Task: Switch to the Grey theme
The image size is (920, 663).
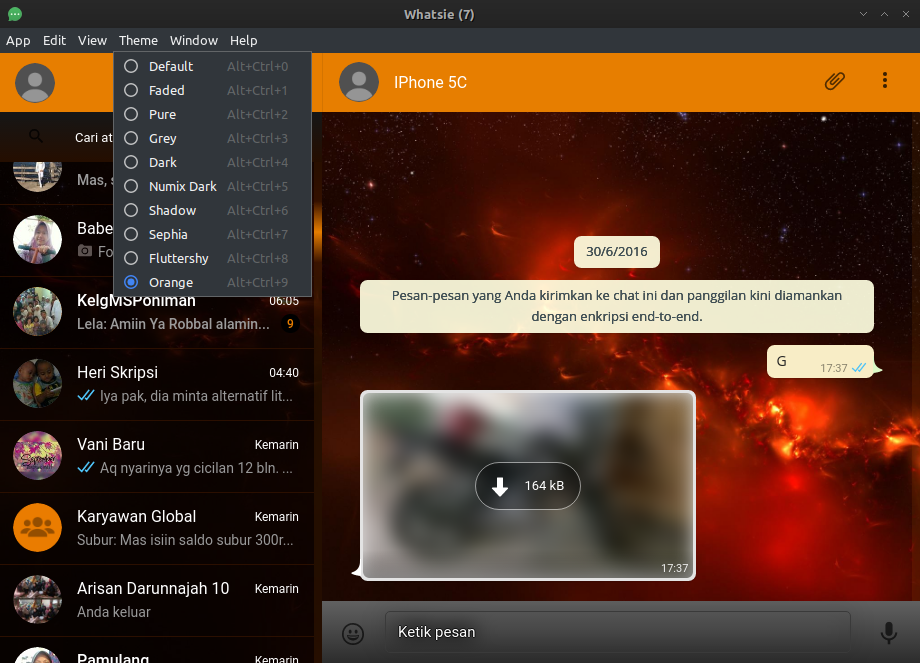Action: coord(212,138)
